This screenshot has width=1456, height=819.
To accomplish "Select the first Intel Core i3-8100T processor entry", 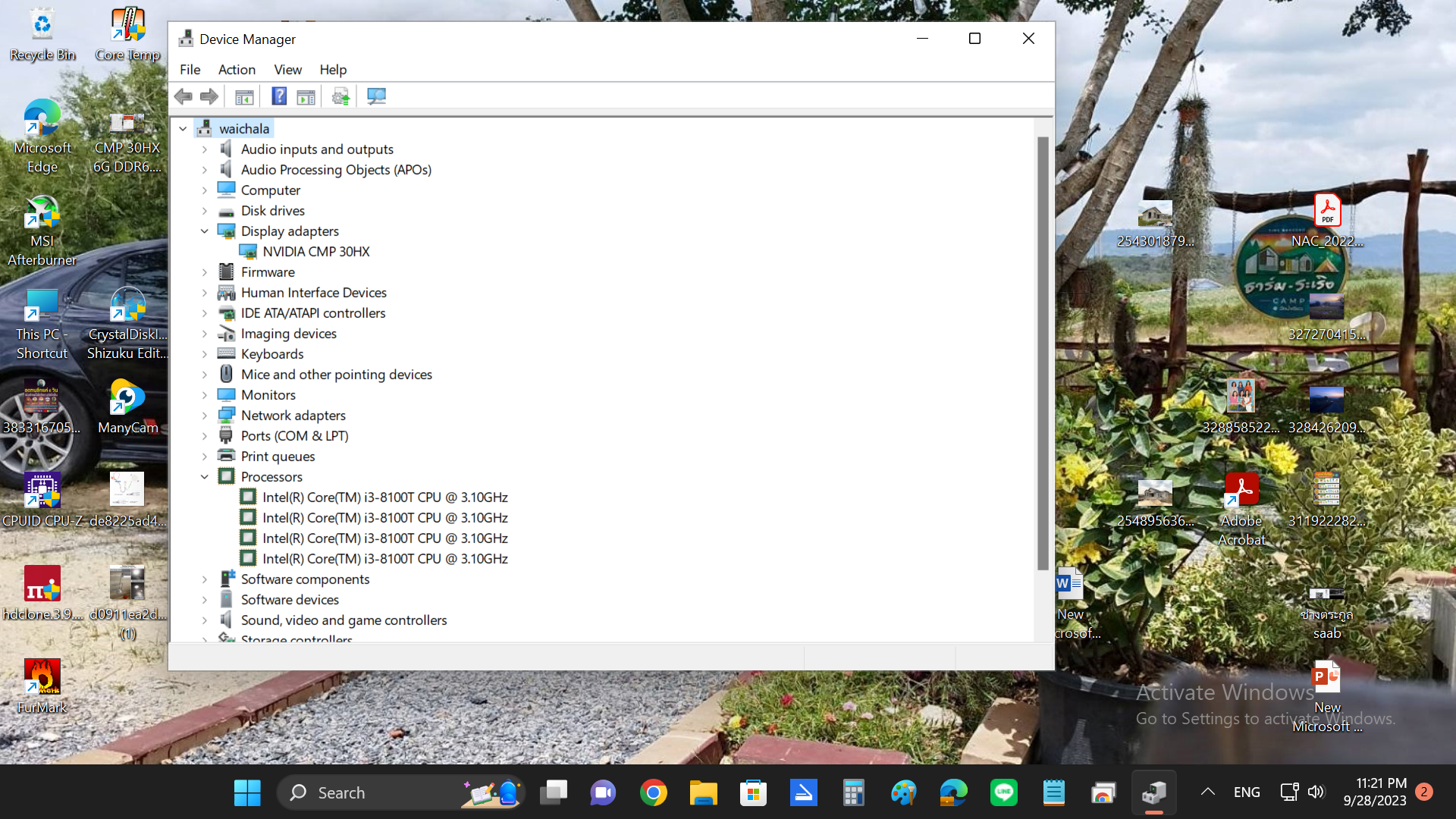I will (384, 497).
